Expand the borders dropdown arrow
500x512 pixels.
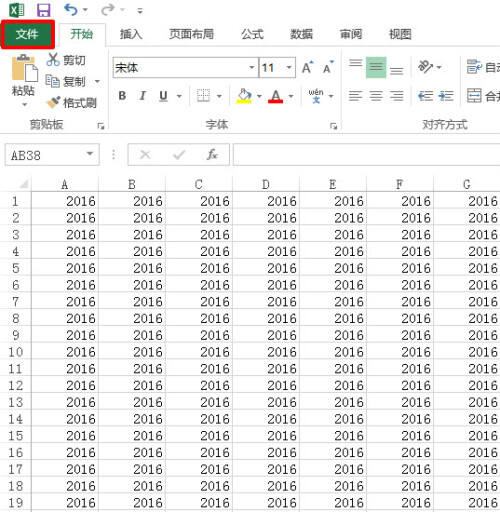point(219,96)
